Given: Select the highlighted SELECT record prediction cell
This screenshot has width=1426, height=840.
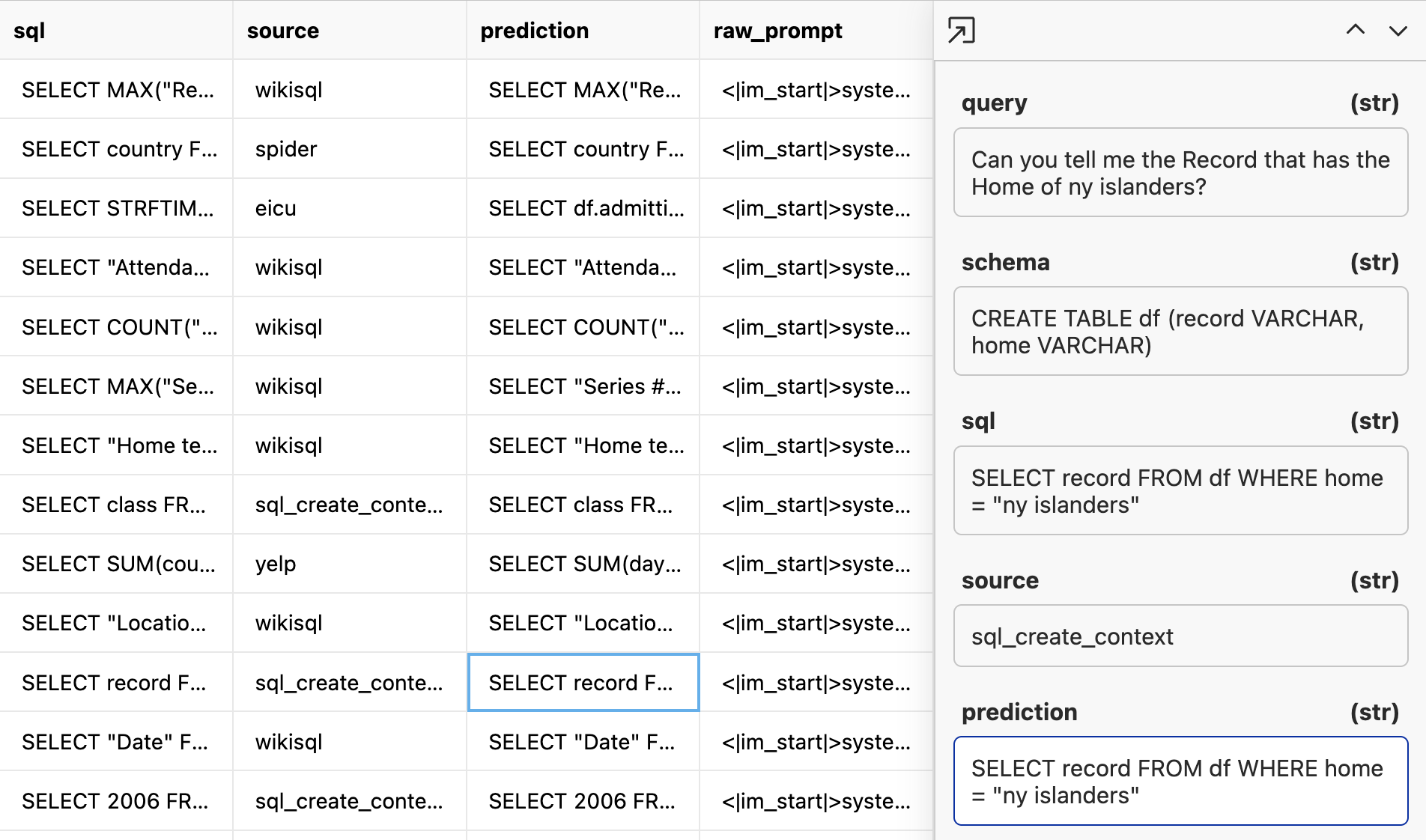Looking at the screenshot, I should coord(583,683).
